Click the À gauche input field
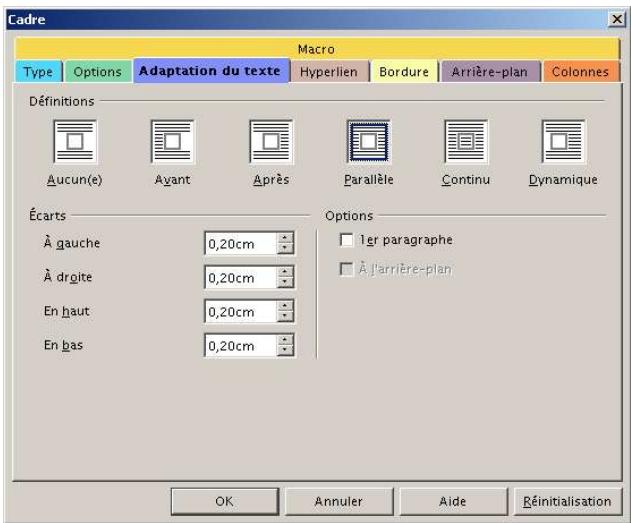This screenshot has width=631, height=523. coord(241,243)
